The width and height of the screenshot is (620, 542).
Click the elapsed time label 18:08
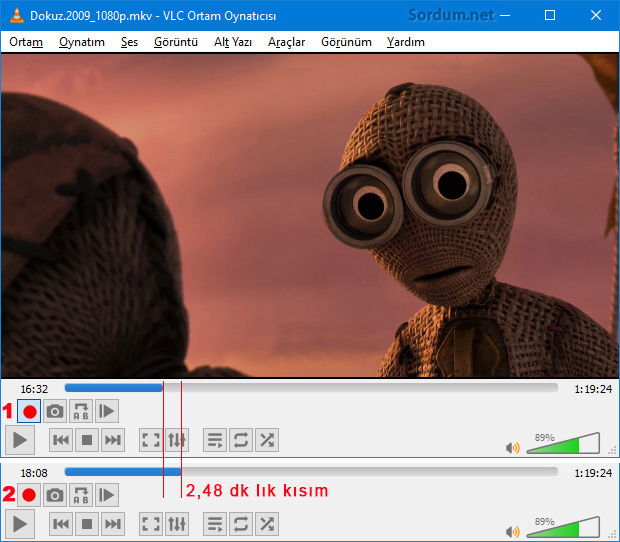click(x=34, y=473)
